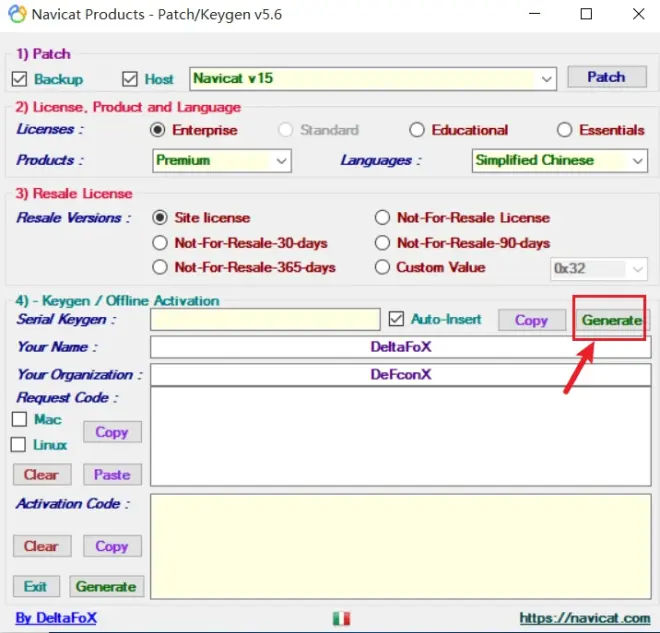Image resolution: width=660 pixels, height=633 pixels.
Task: Generate a serial key
Action: [612, 320]
